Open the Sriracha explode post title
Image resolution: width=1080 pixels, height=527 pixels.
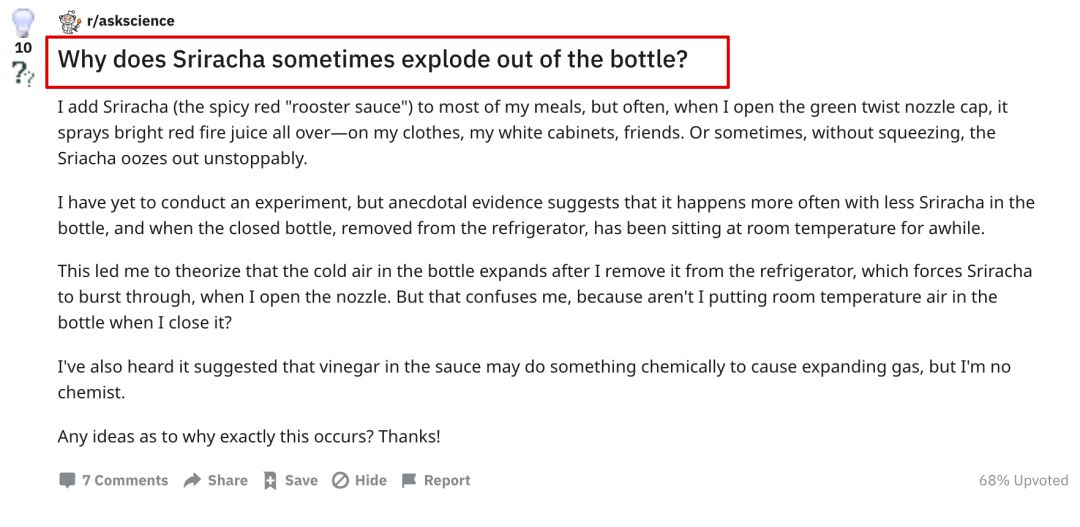(x=373, y=59)
